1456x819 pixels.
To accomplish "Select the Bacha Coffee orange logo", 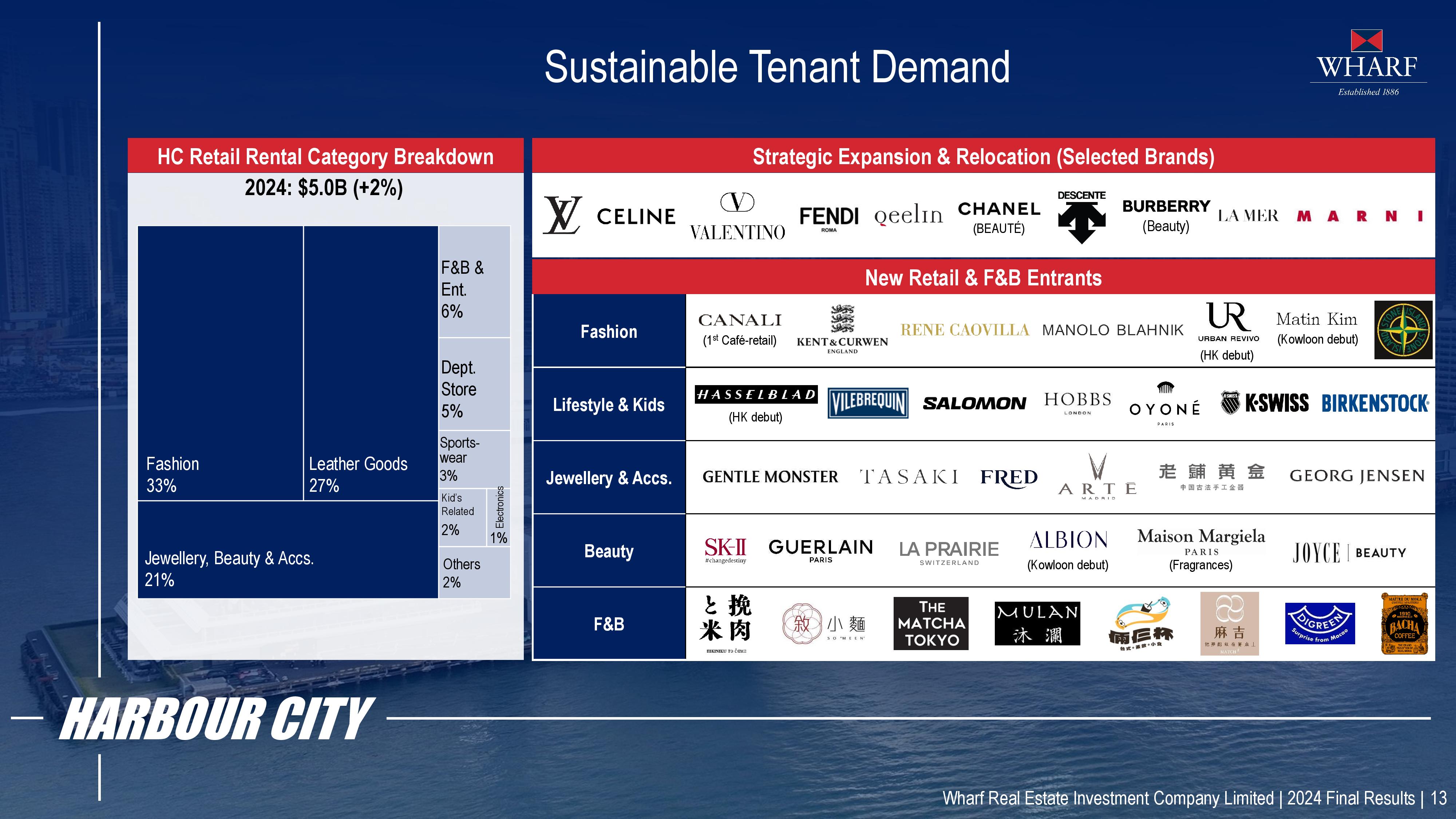I will coord(1404,624).
